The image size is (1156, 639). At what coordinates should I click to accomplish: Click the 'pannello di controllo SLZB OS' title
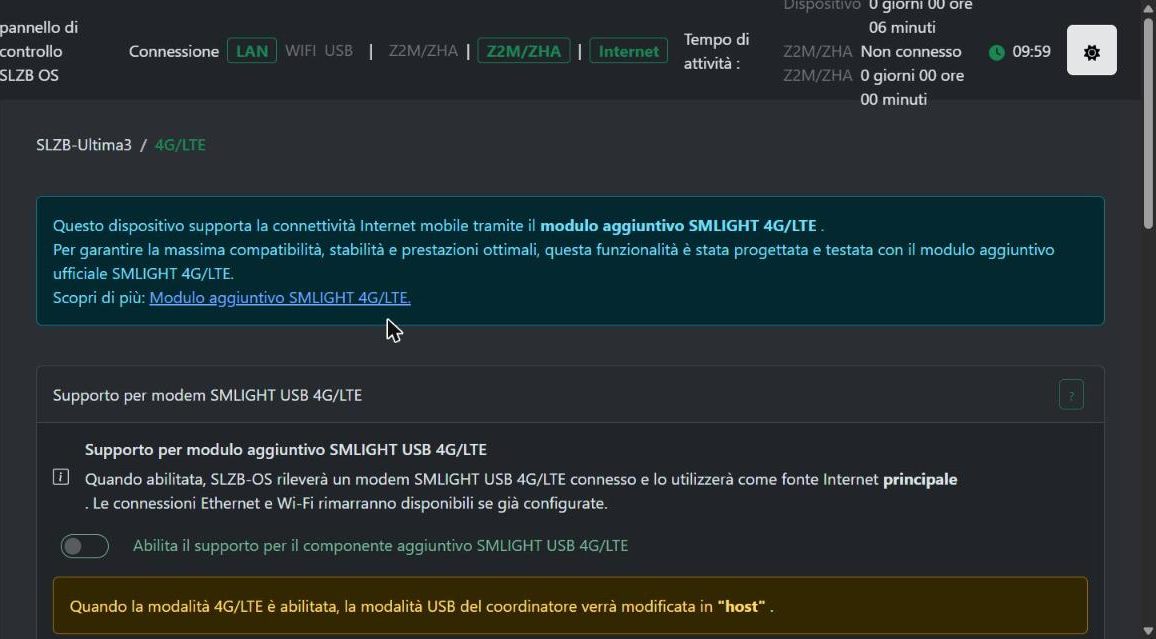(x=38, y=52)
